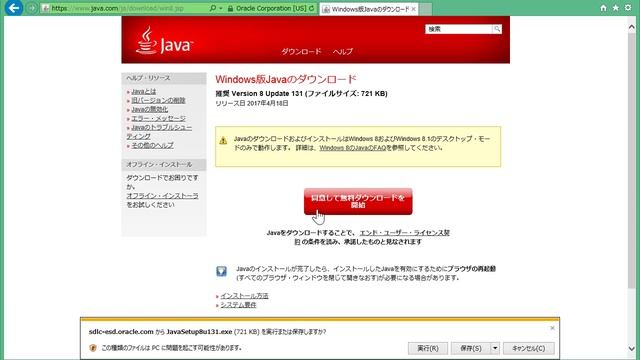Screen dimensions: 640x360
Task: Open the address bar dropdown arrow
Action: tap(221, 8)
